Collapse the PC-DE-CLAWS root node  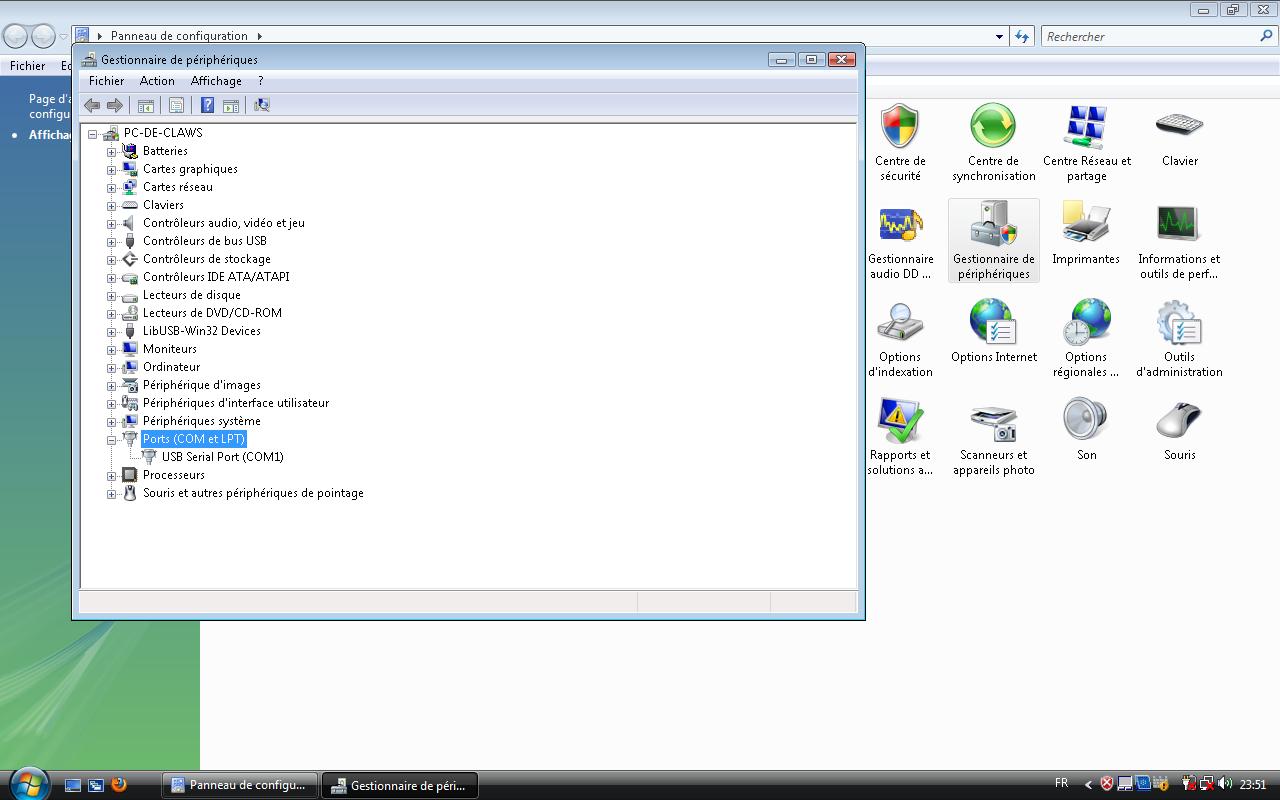tap(92, 134)
